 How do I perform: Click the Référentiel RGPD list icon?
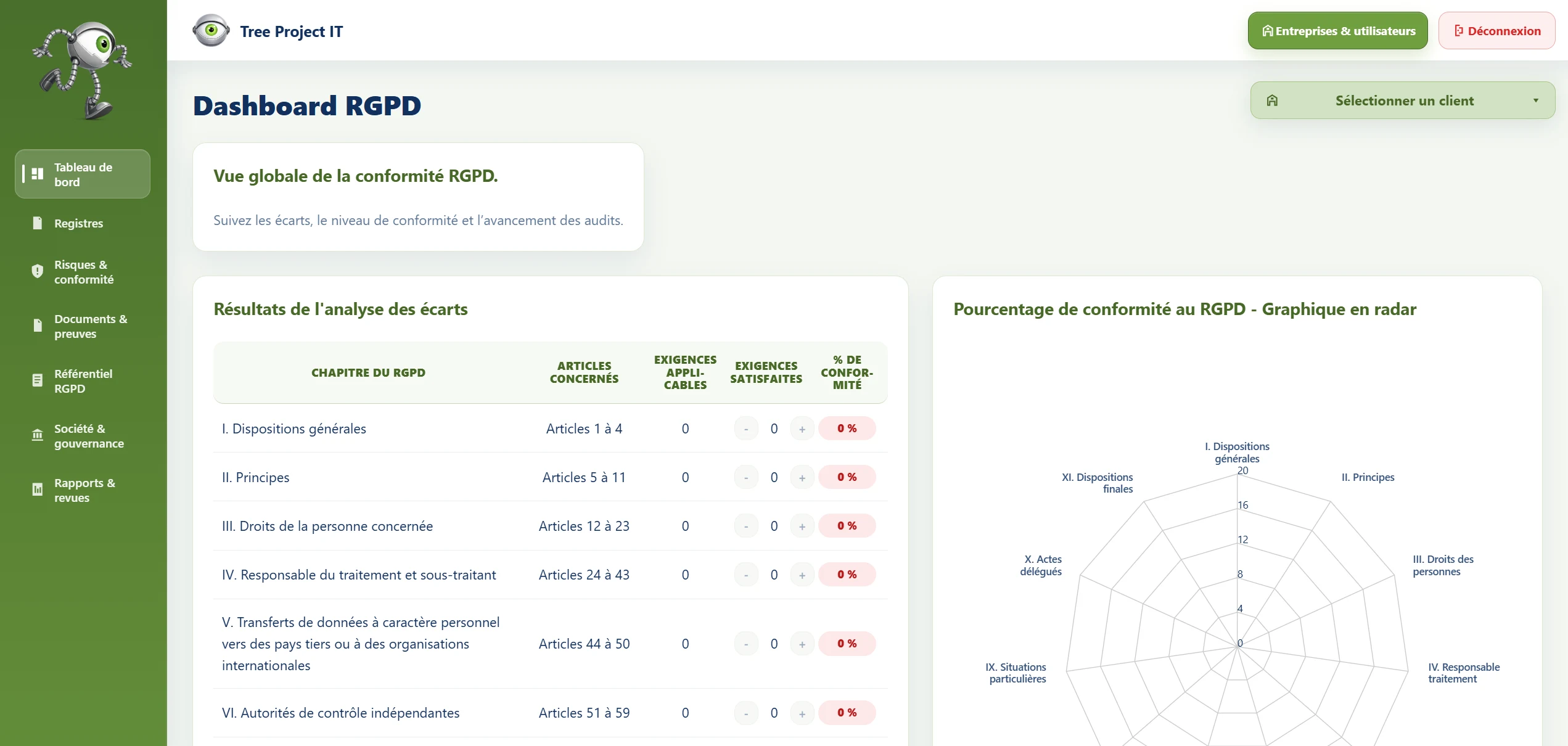click(x=38, y=380)
